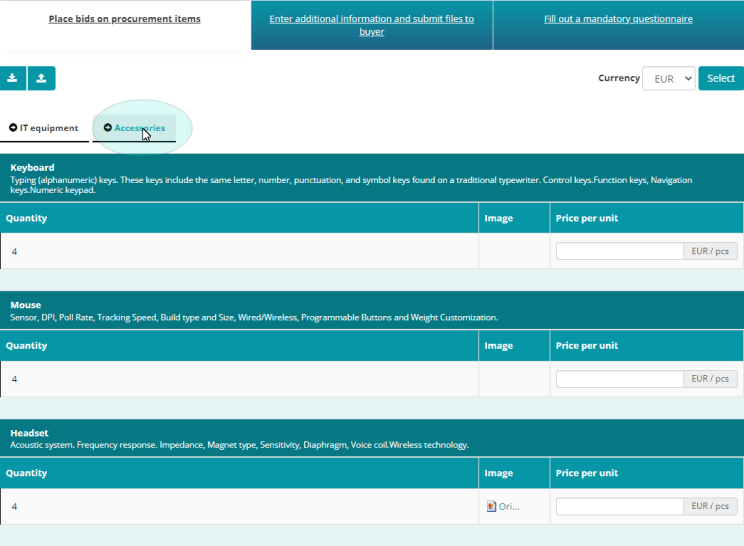The width and height of the screenshot is (744, 546).
Task: Click the arrow icon beside IT equipment
Action: pyautogui.click(x=13, y=128)
